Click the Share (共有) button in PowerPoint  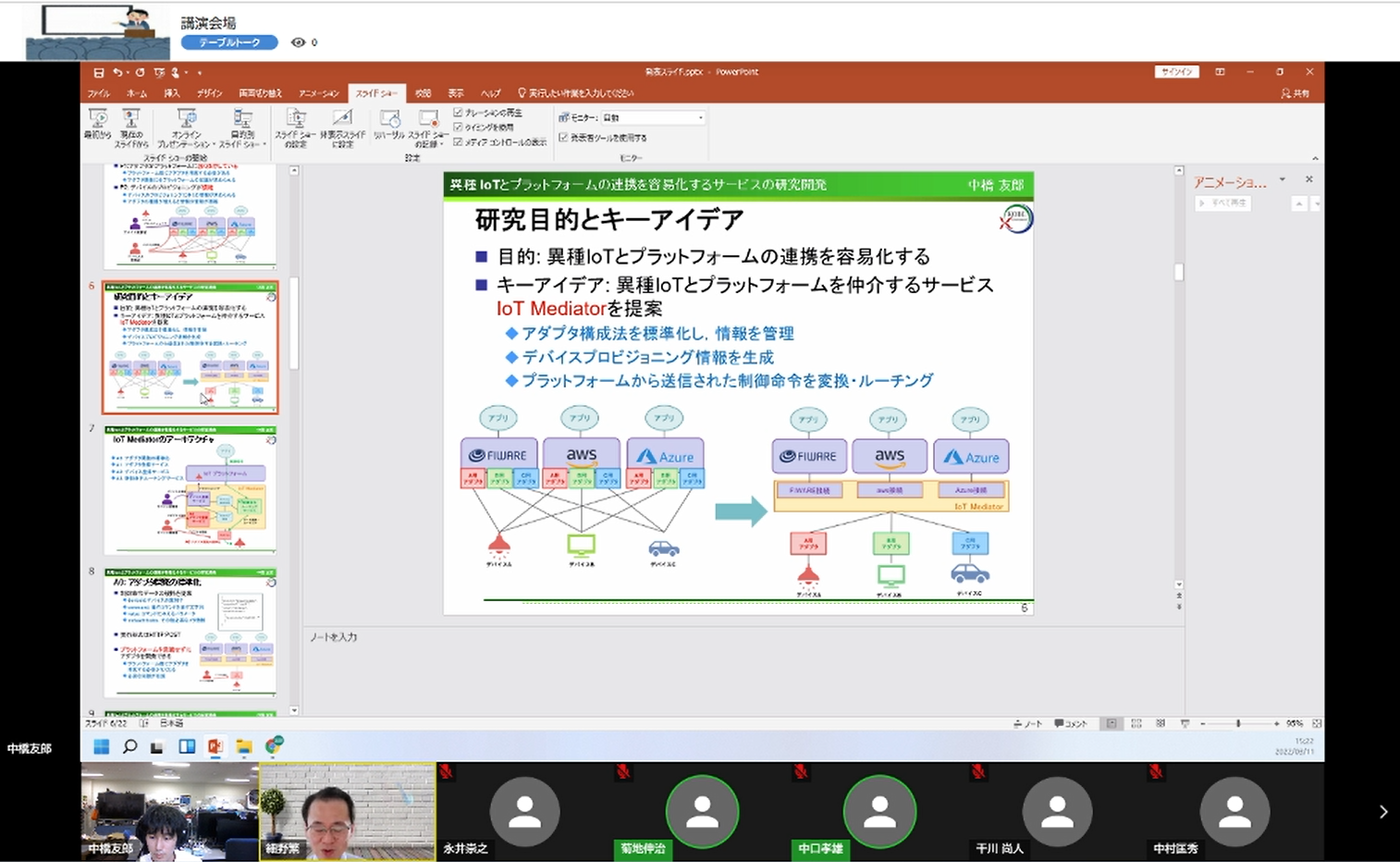click(1296, 93)
